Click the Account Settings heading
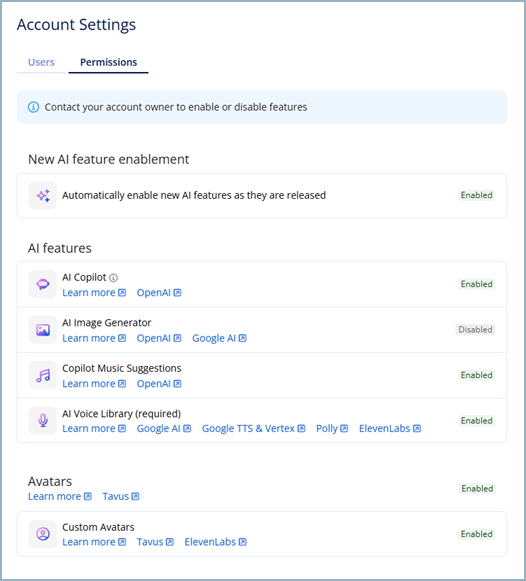Image resolution: width=526 pixels, height=581 pixels. click(76, 25)
